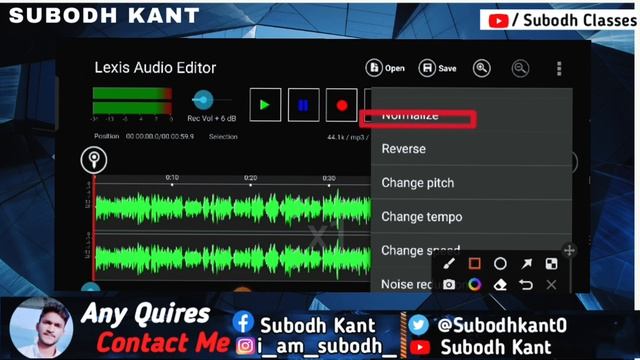640x360 pixels.
Task: Click the YouTube Subodh Classes badge
Action: (x=559, y=20)
